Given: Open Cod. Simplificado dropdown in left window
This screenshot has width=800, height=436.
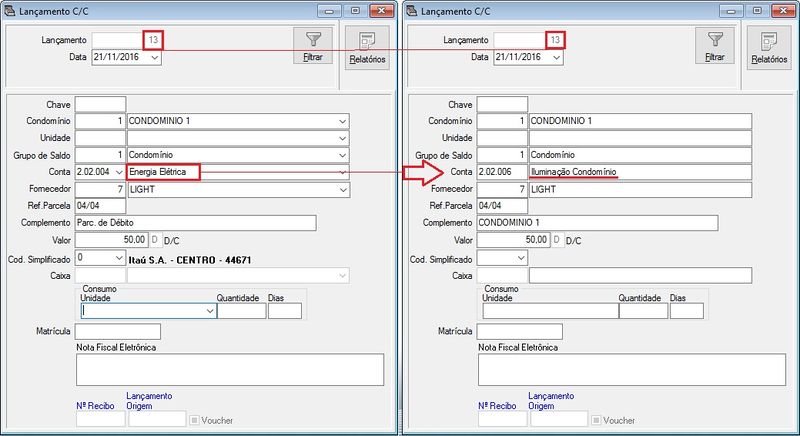Looking at the screenshot, I should click(x=118, y=258).
